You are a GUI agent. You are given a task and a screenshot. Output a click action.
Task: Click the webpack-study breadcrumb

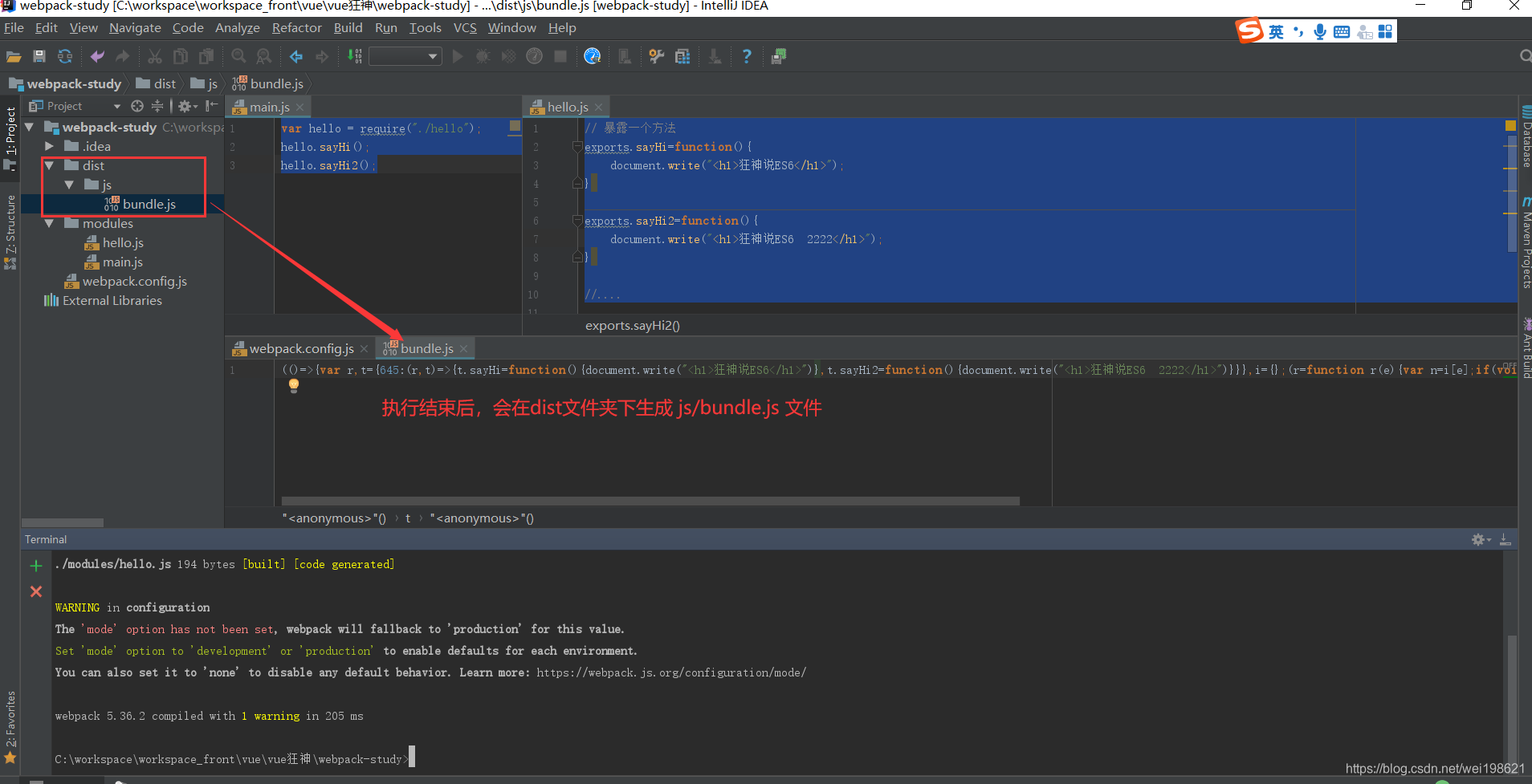[65, 83]
